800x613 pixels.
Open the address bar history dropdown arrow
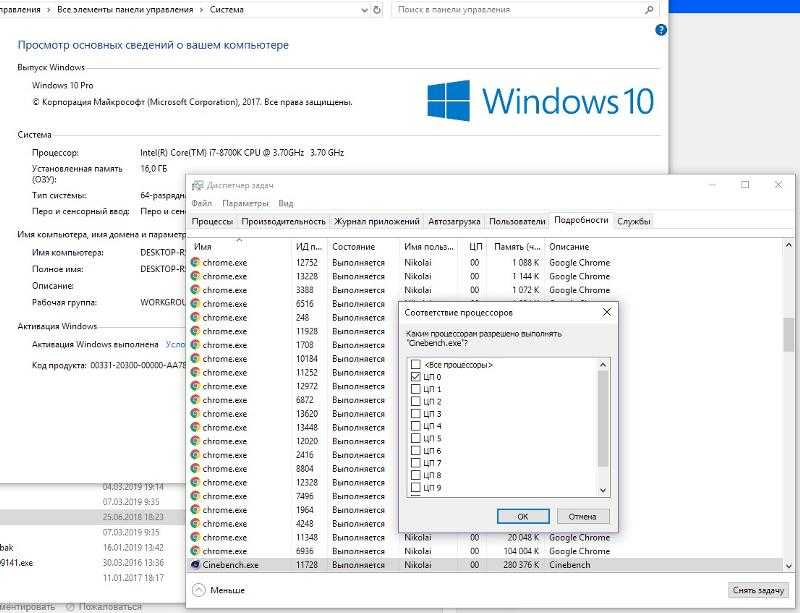pyautogui.click(x=364, y=10)
